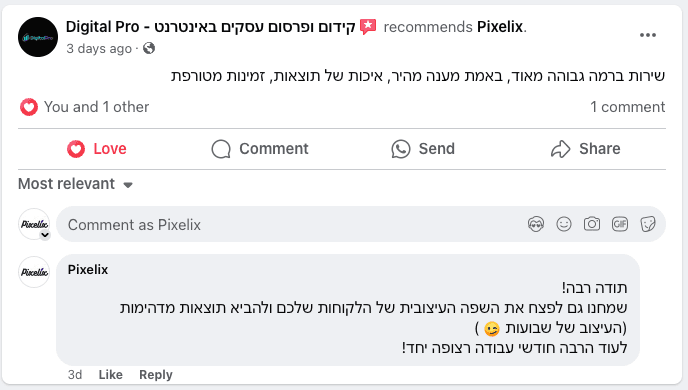The image size is (688, 390).
Task: Open the sticker picker in comment box
Action: pyautogui.click(x=648, y=224)
